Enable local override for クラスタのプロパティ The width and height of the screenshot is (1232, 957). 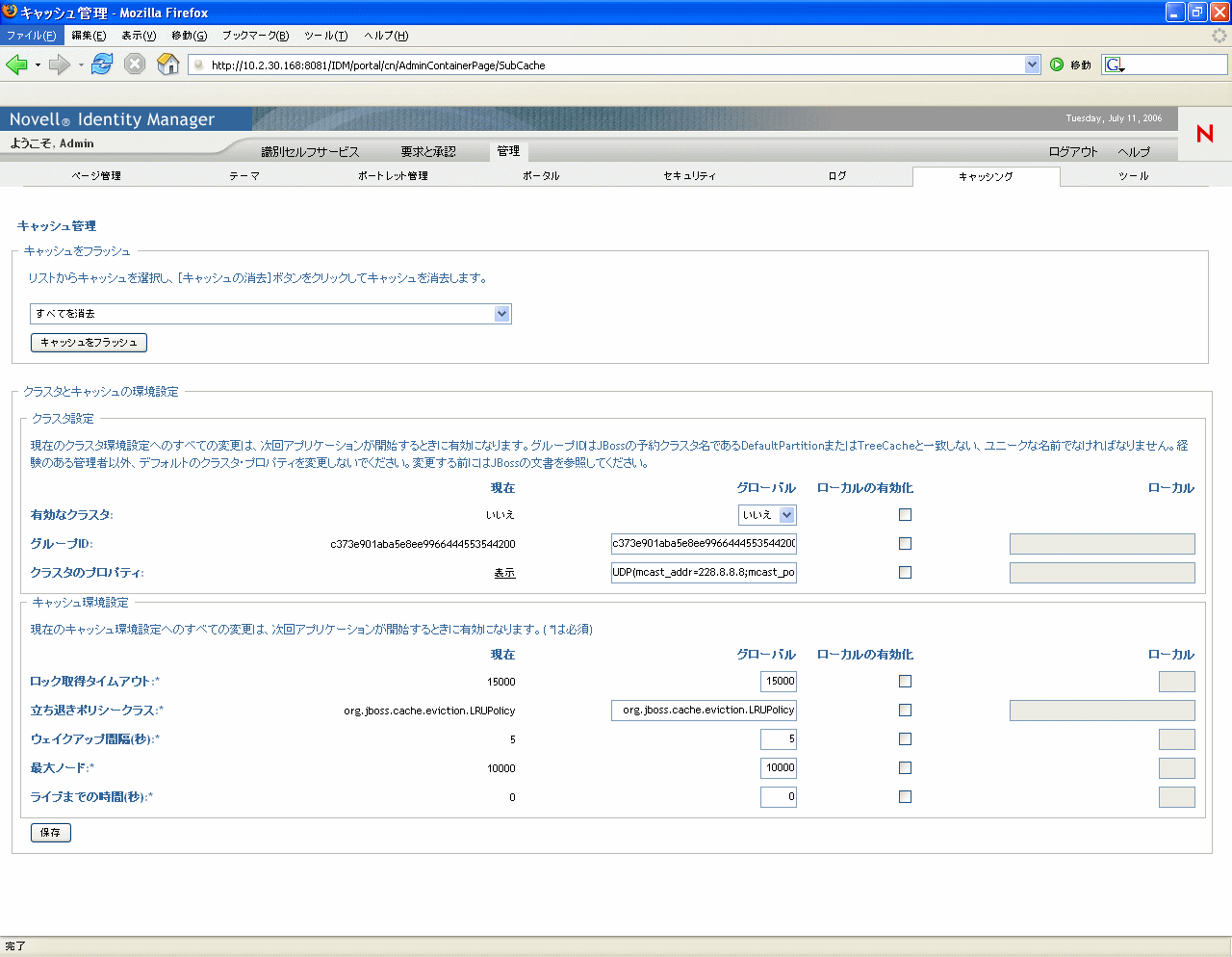click(905, 573)
